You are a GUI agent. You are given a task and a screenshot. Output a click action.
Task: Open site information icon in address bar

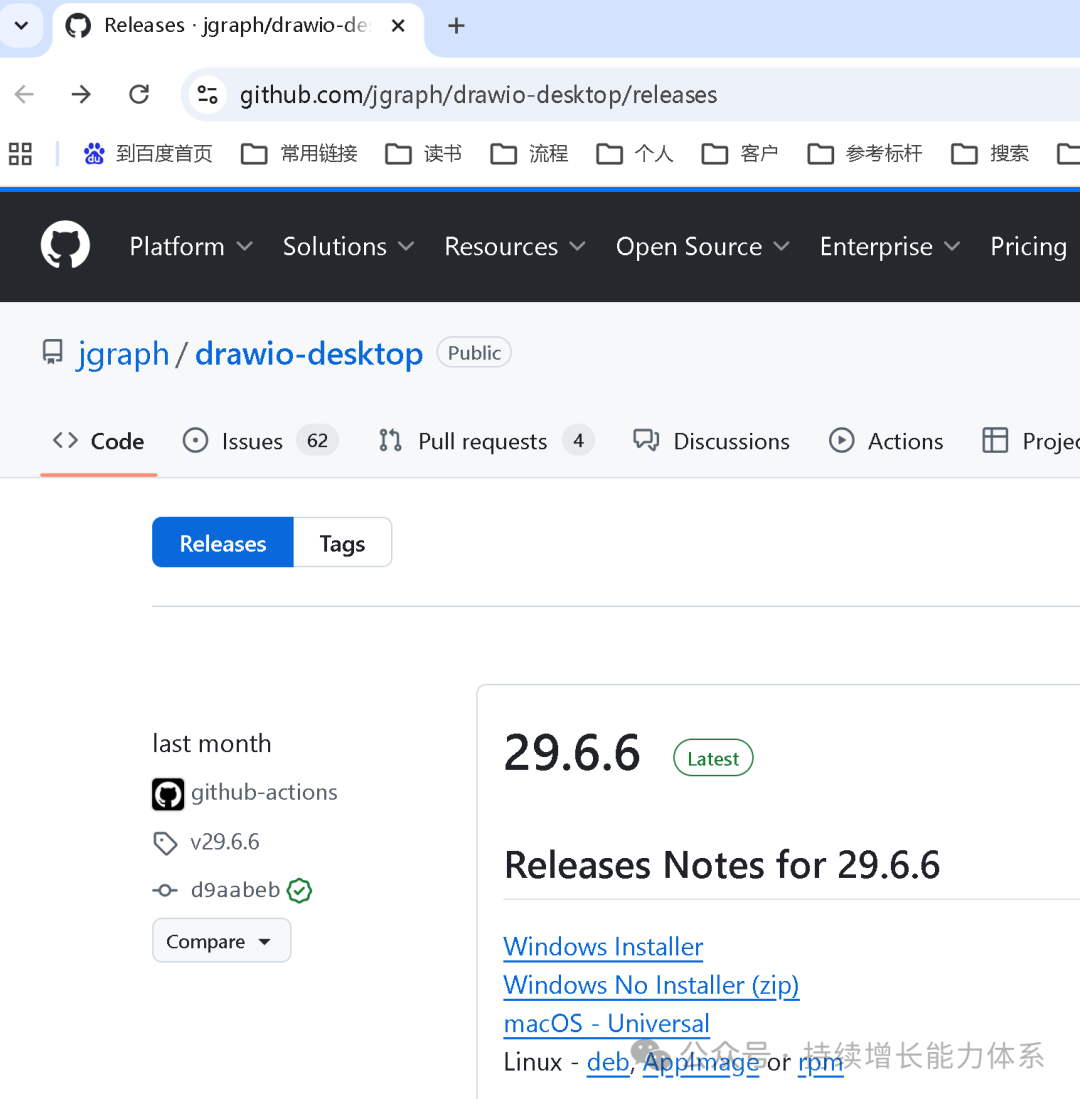pyautogui.click(x=208, y=95)
